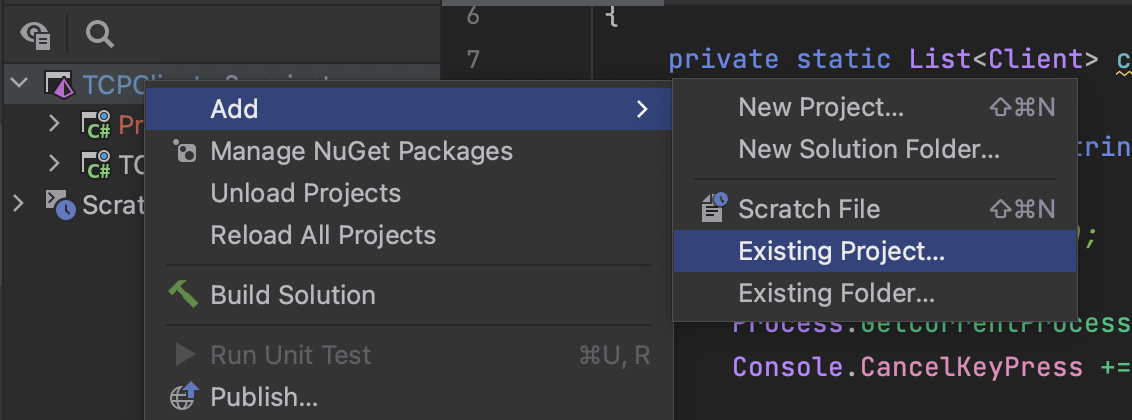Image resolution: width=1132 pixels, height=420 pixels.
Task: Click the NuGet packages icon
Action: click(x=185, y=151)
